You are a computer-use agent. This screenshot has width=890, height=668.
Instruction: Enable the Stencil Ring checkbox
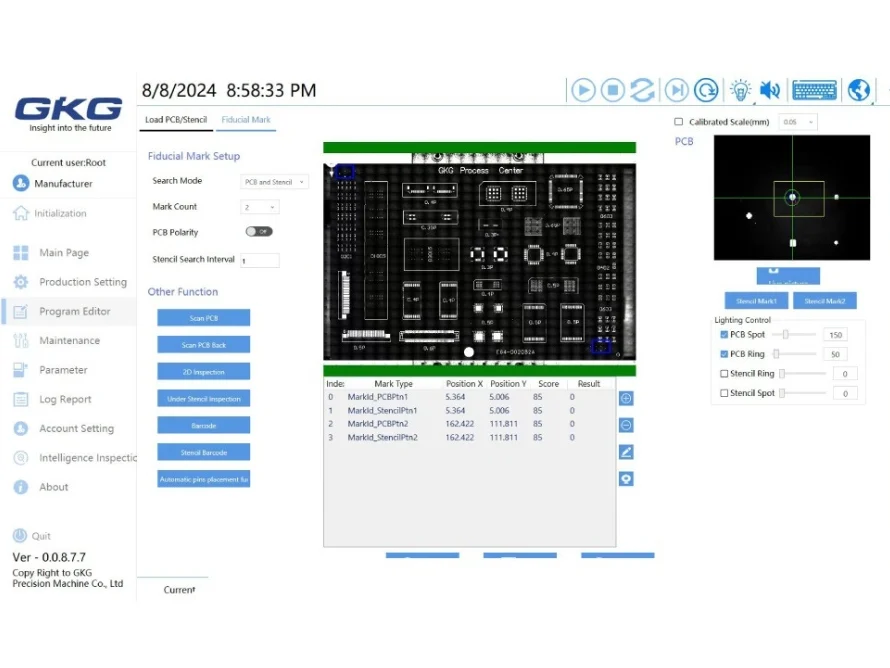click(x=725, y=374)
